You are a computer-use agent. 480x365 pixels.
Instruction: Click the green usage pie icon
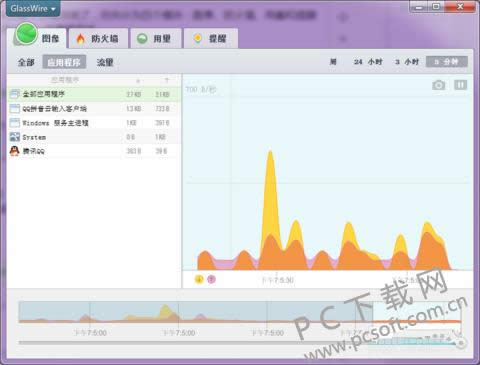click(142, 39)
